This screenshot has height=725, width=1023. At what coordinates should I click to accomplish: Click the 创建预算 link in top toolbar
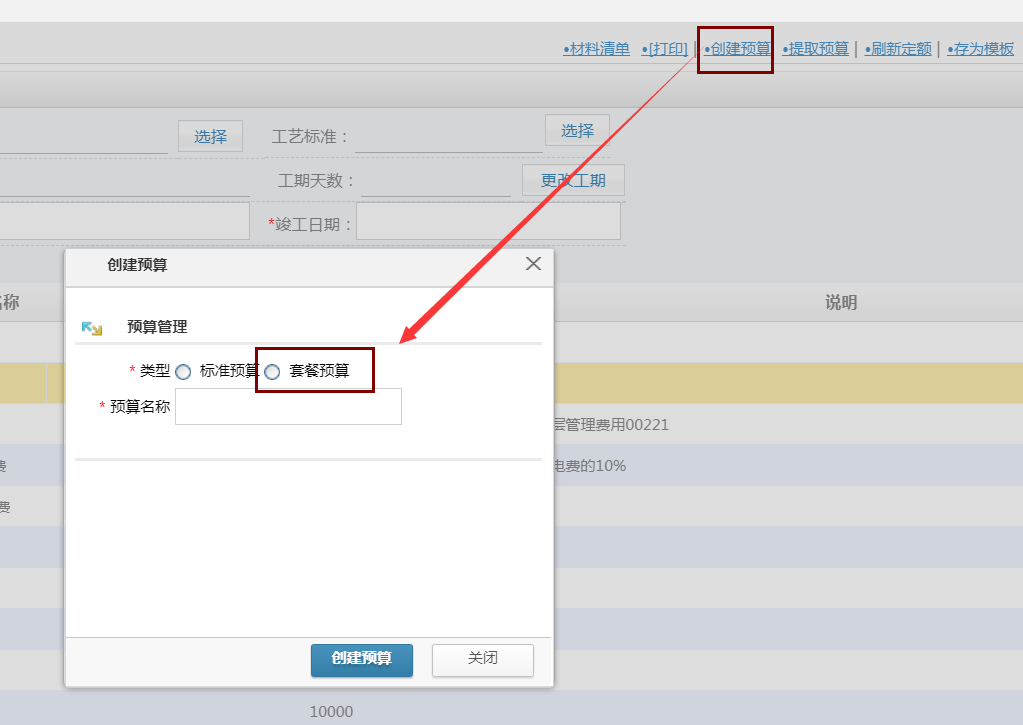[x=736, y=49]
